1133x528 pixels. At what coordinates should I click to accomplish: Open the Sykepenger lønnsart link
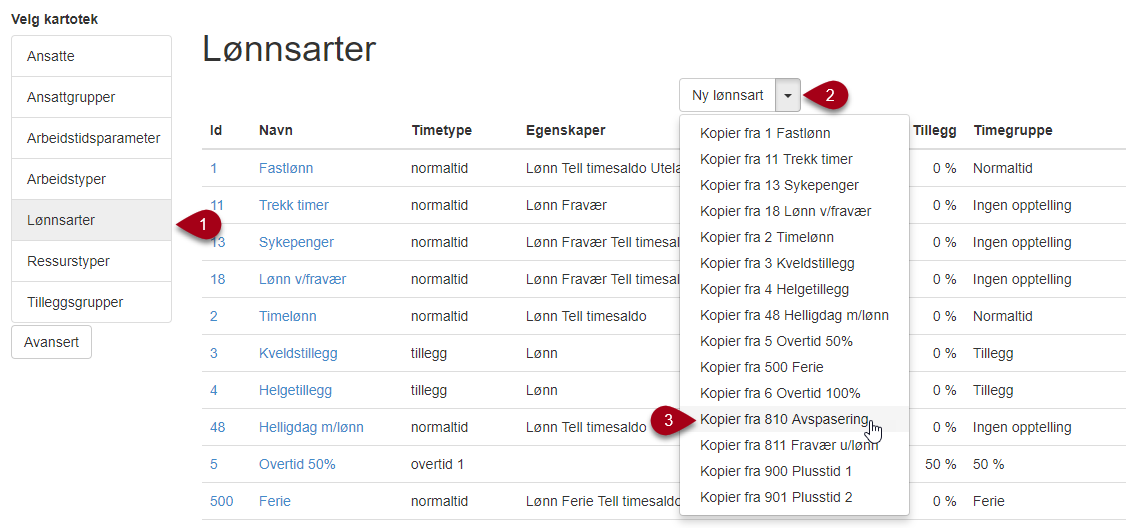pos(296,242)
